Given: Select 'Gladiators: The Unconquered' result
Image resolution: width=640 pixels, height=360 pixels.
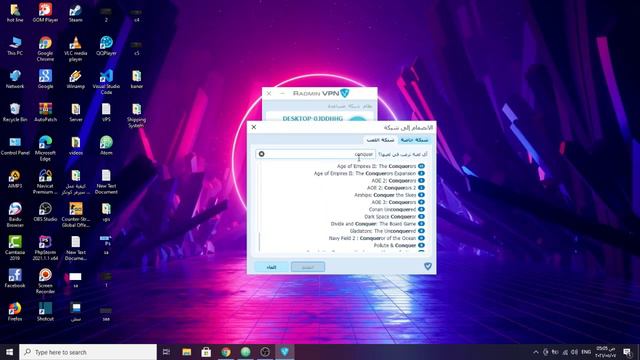Looking at the screenshot, I should [x=387, y=231].
